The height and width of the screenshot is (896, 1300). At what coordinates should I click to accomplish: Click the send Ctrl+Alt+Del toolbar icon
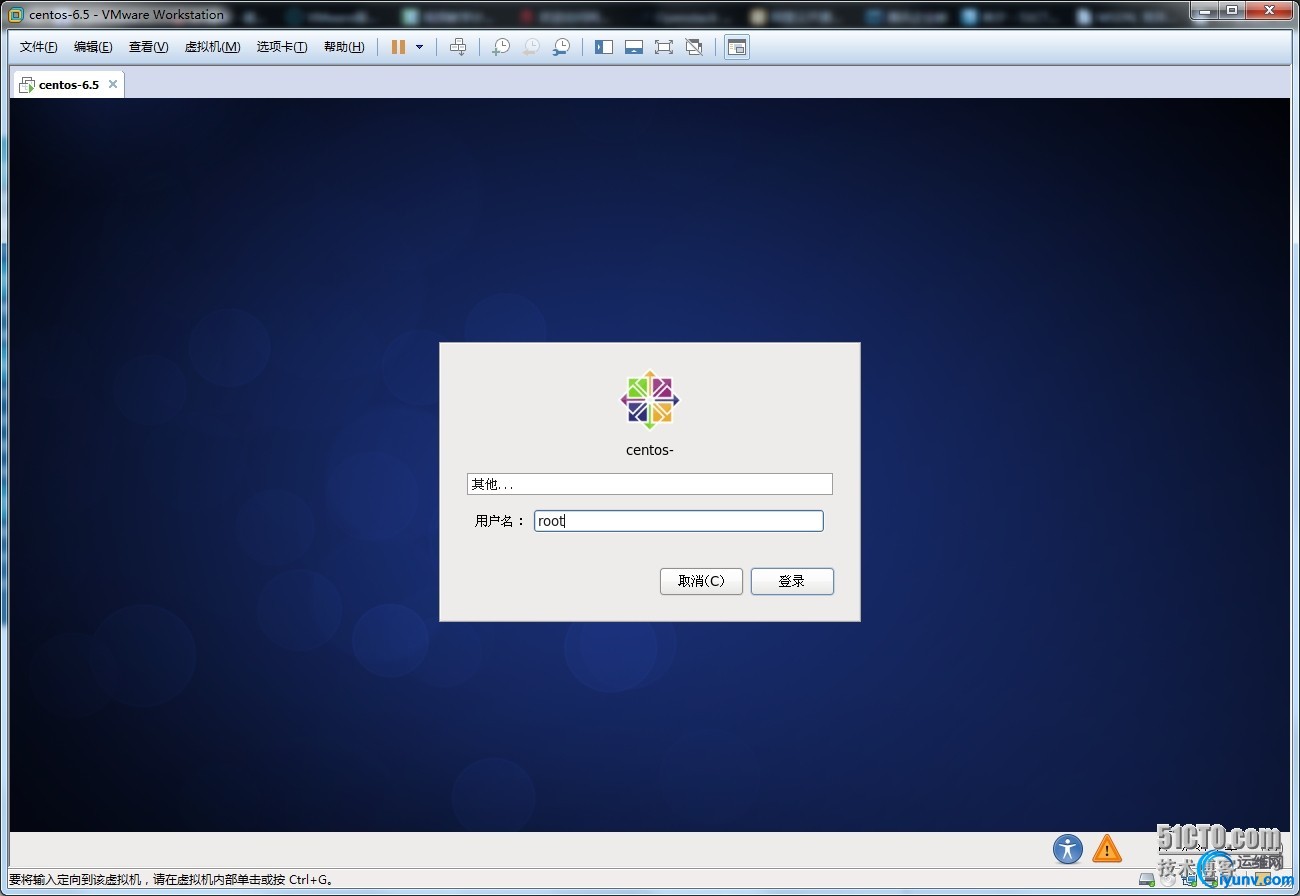click(458, 47)
